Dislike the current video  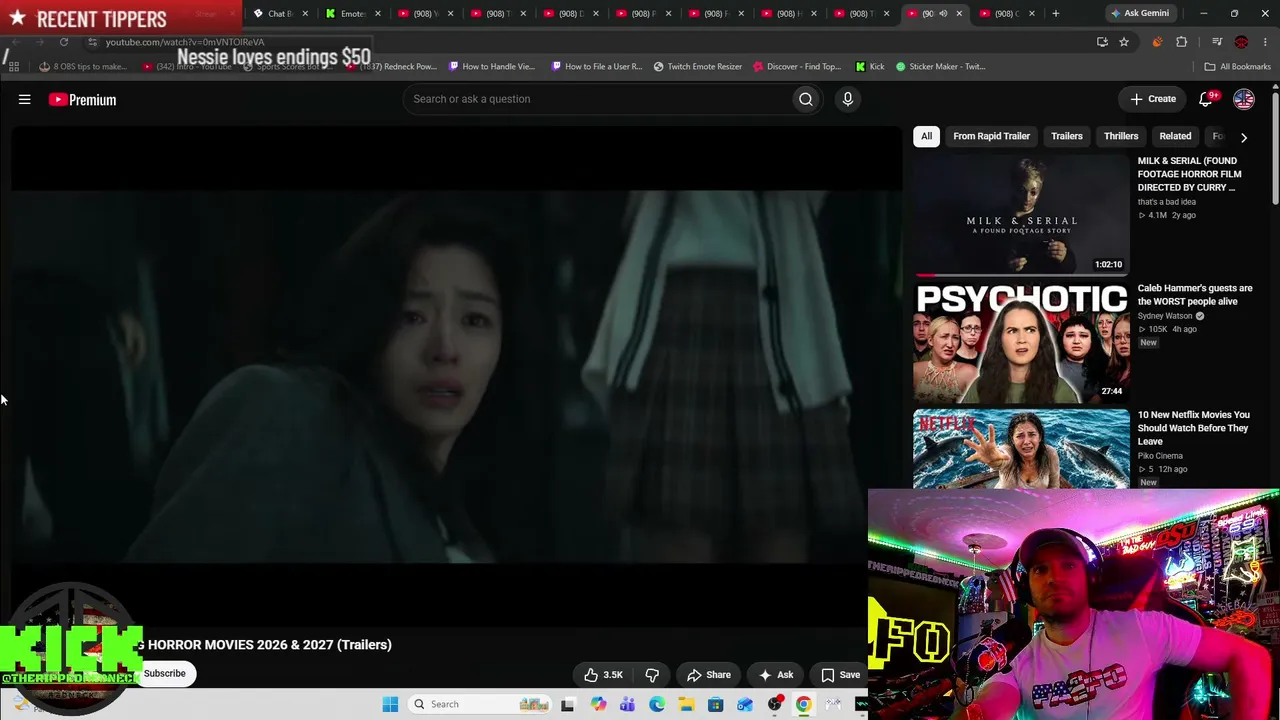click(652, 675)
